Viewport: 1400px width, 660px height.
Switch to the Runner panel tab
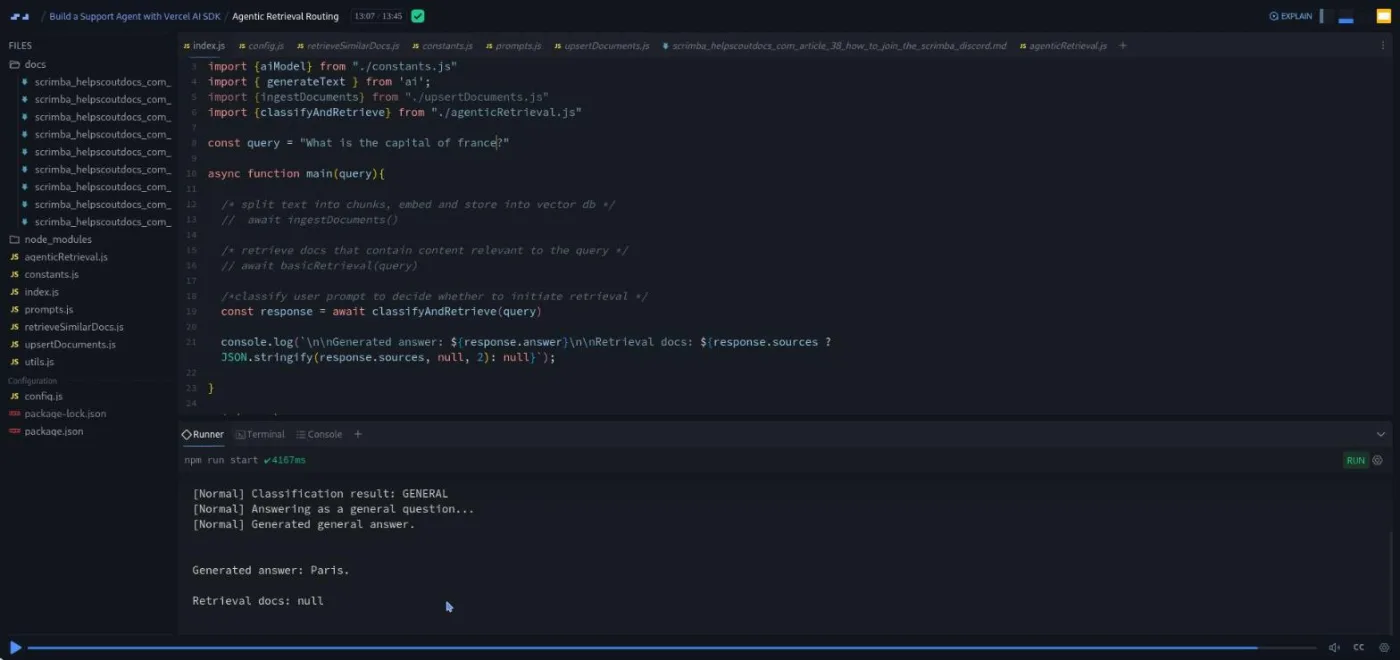203,434
